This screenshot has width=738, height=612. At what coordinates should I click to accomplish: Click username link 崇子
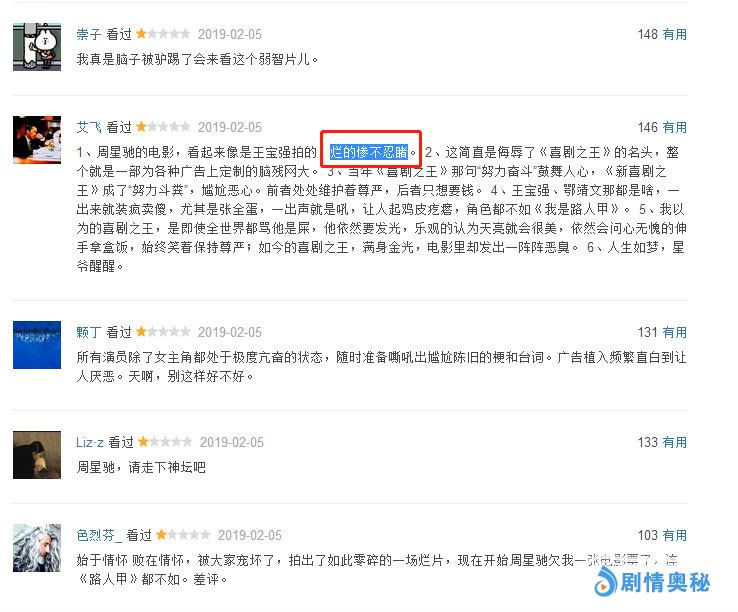(x=88, y=34)
